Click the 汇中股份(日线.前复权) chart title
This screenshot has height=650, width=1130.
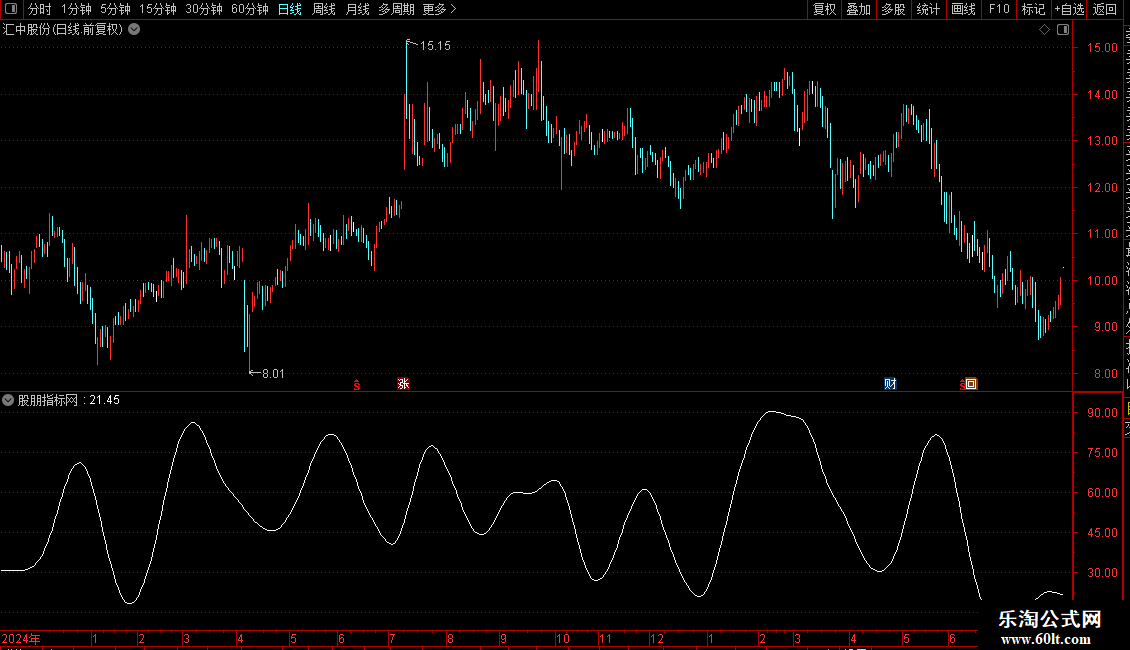tap(63, 30)
